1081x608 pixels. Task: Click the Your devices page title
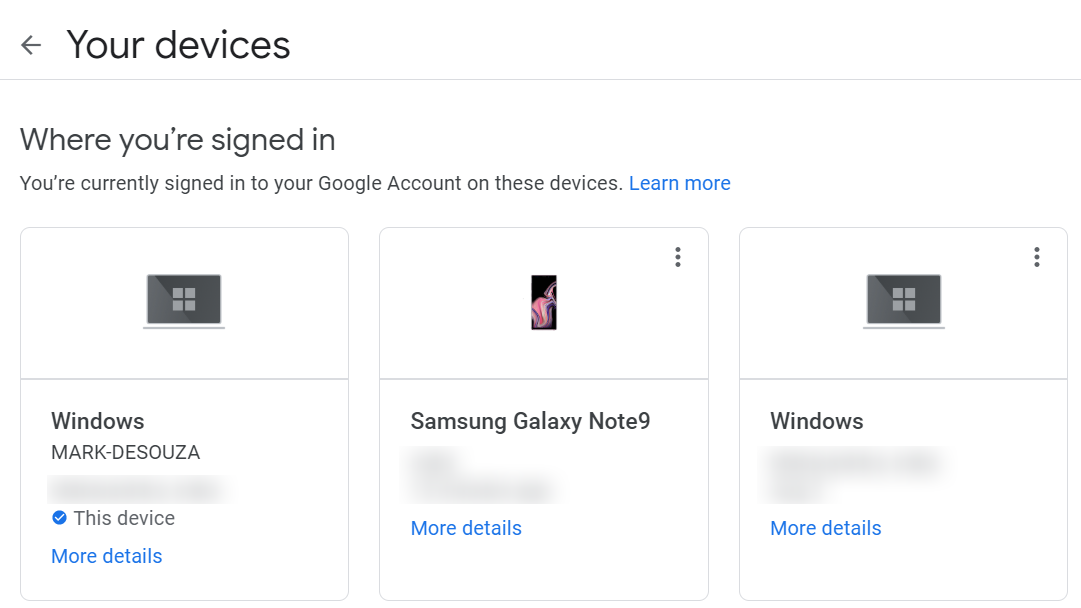[178, 45]
